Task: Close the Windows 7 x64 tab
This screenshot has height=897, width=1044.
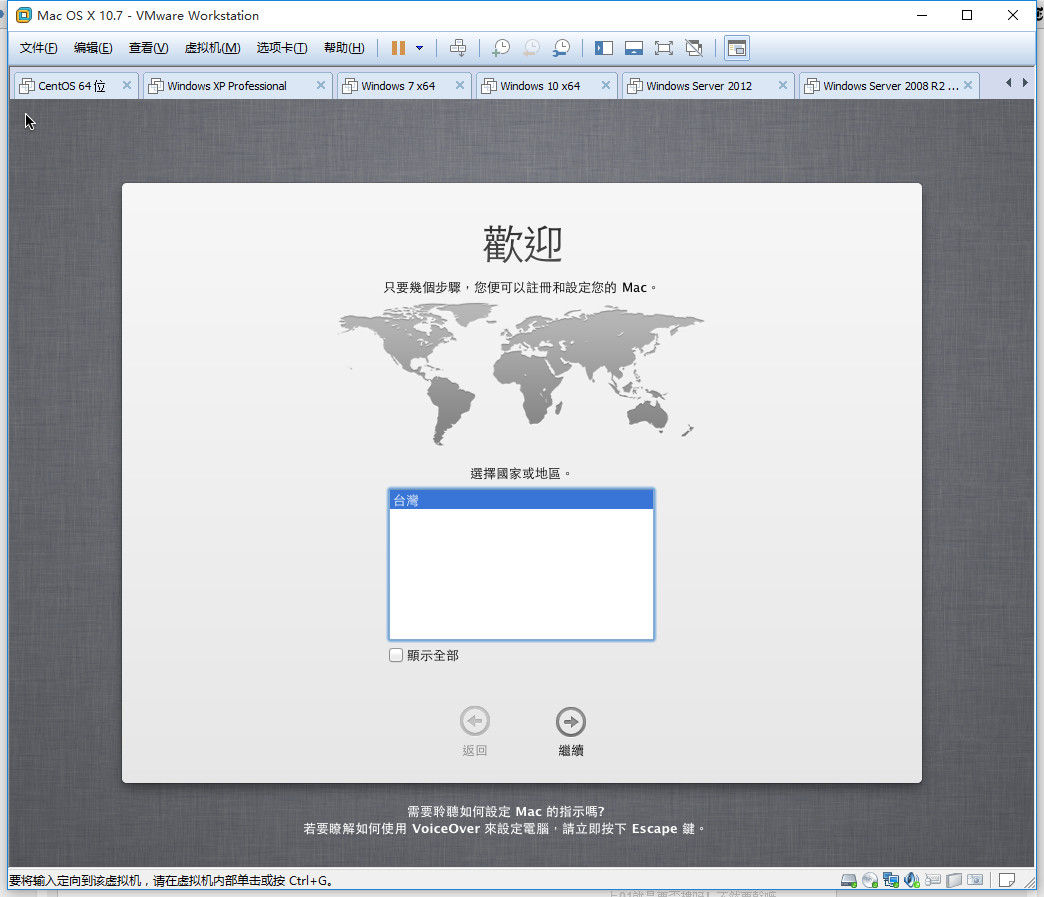Action: tap(460, 85)
